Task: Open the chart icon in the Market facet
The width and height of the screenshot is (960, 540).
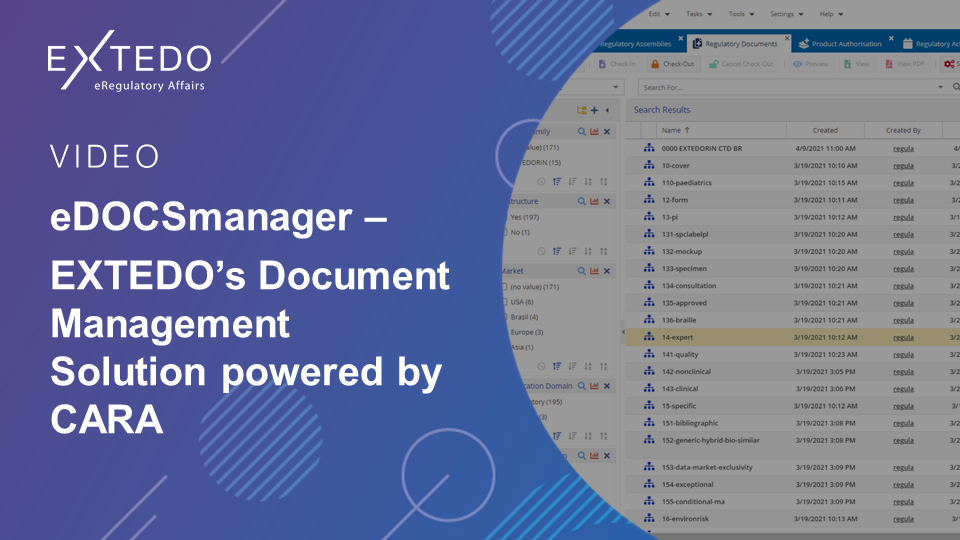Action: pos(594,270)
